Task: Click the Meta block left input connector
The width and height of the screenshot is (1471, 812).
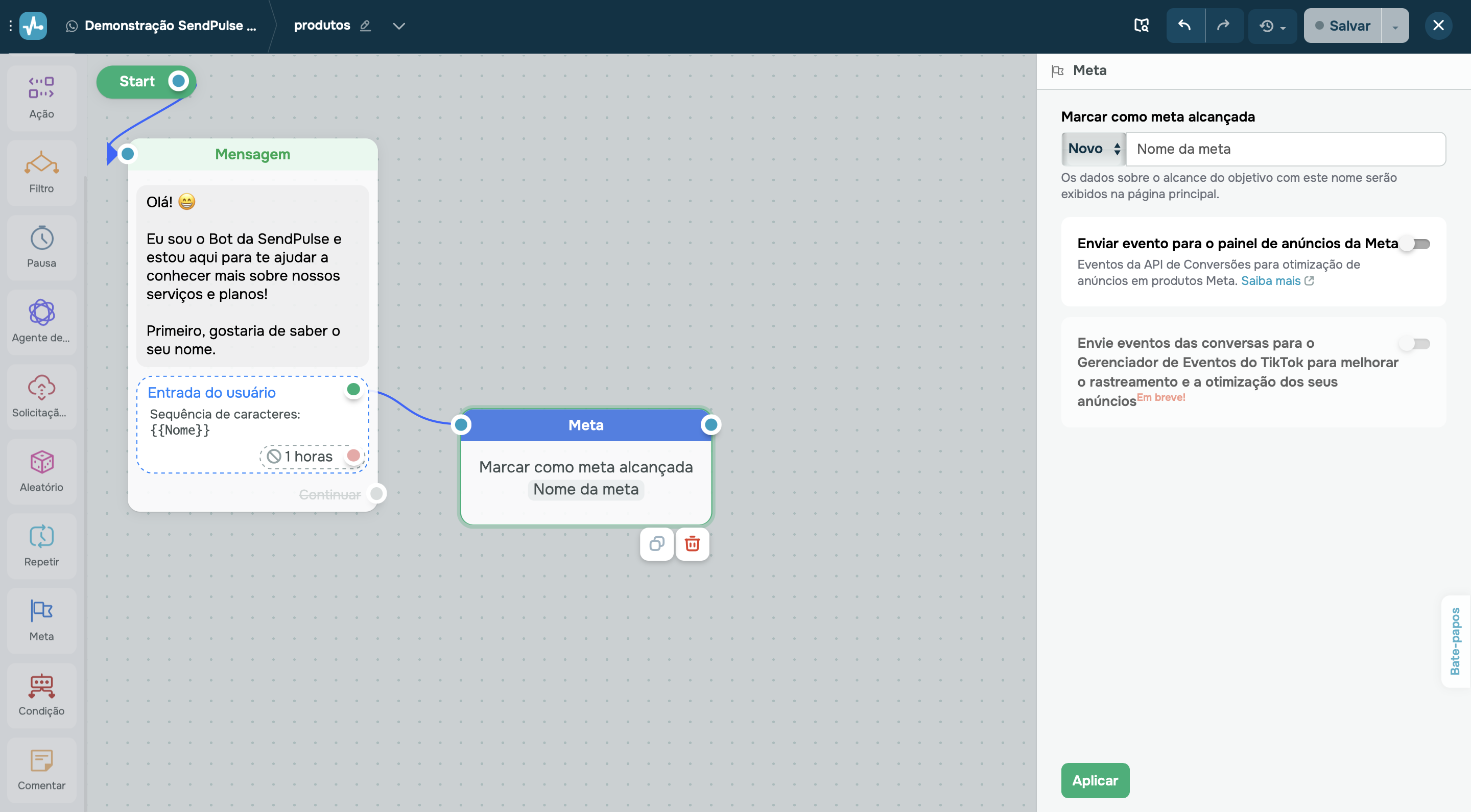Action: (x=461, y=424)
